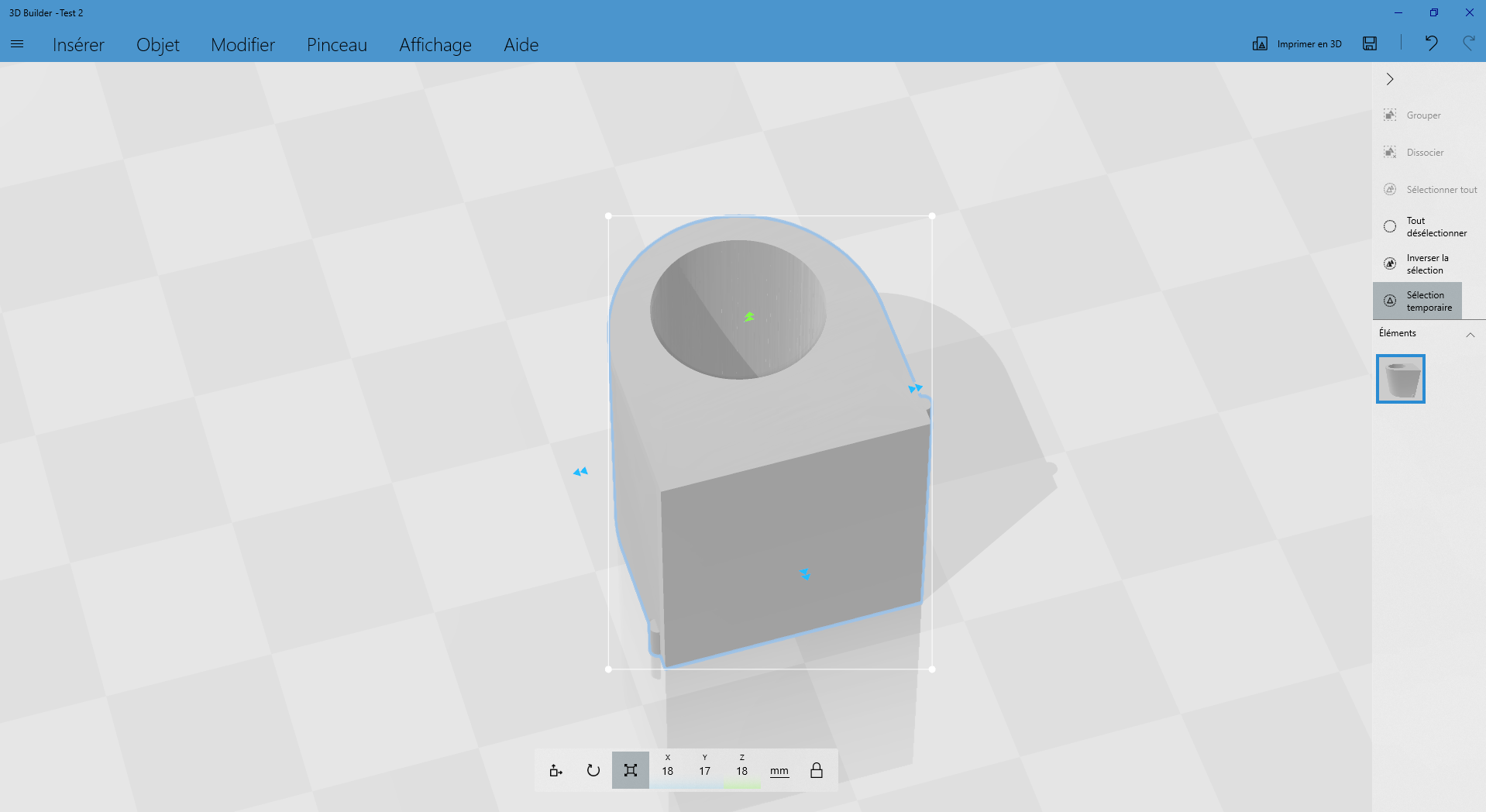Click the save disk icon

coord(1370,43)
